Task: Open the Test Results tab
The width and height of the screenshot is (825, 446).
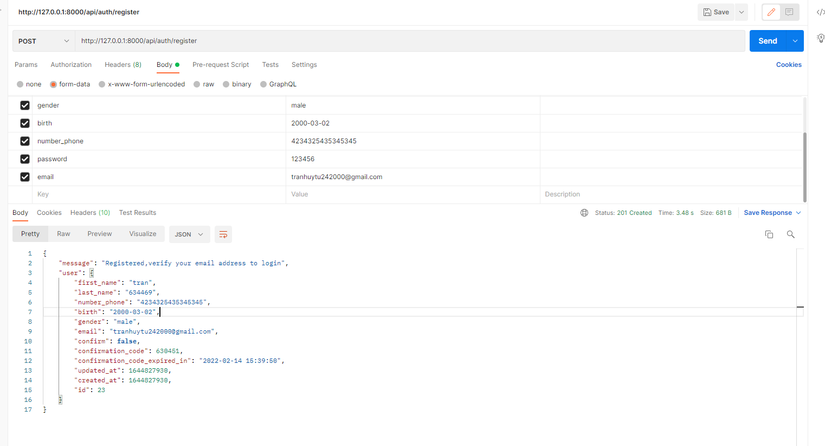Action: pyautogui.click(x=137, y=213)
